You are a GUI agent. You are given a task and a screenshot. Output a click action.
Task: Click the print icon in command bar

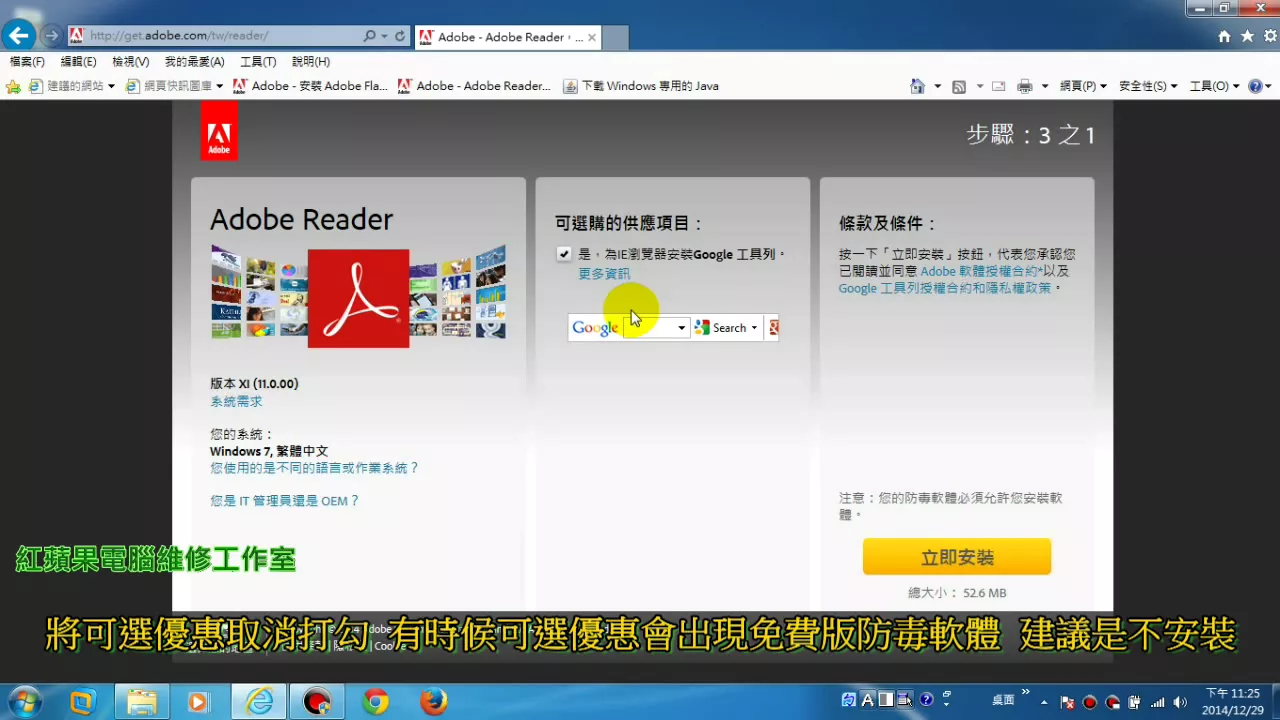[1024, 86]
